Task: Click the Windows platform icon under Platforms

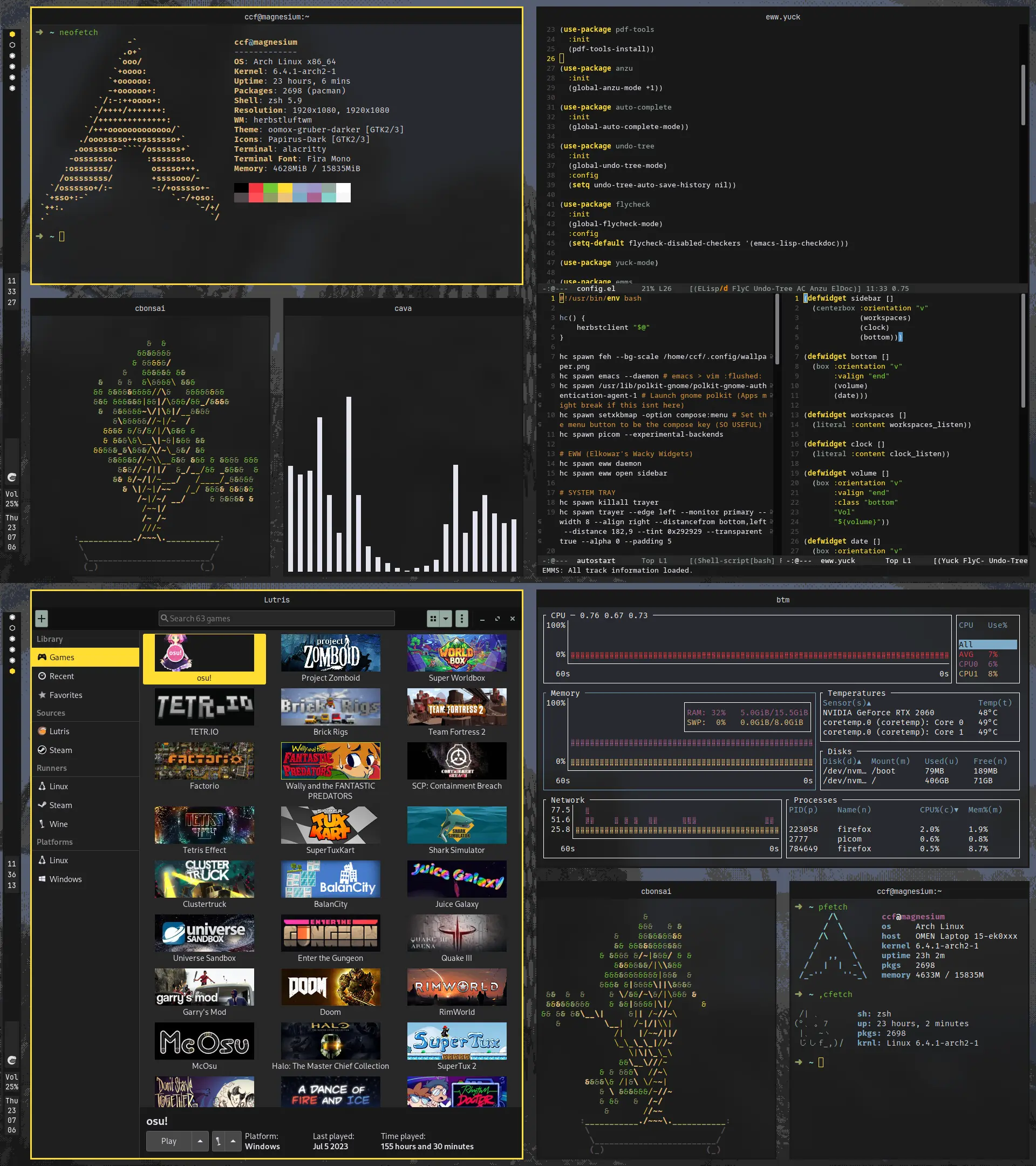Action: pyautogui.click(x=42, y=879)
